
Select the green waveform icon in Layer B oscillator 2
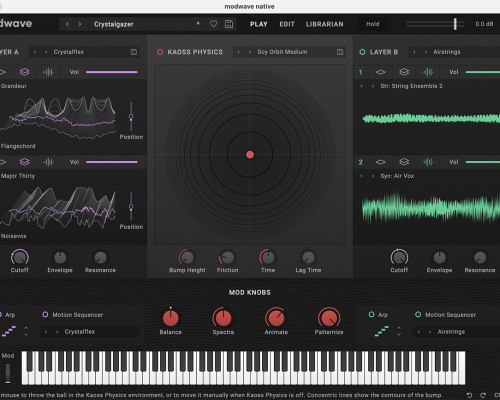coord(428,162)
